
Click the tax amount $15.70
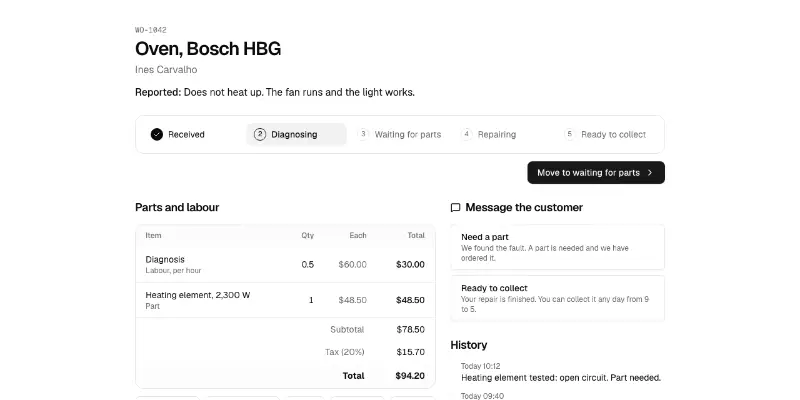(x=411, y=352)
